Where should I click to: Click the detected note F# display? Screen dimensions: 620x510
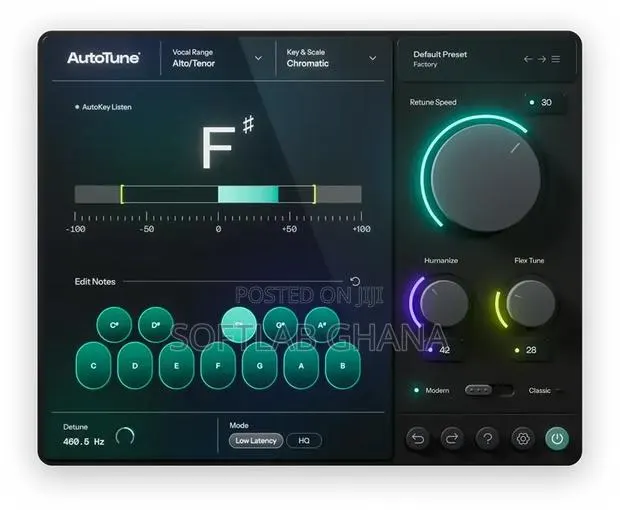point(227,143)
